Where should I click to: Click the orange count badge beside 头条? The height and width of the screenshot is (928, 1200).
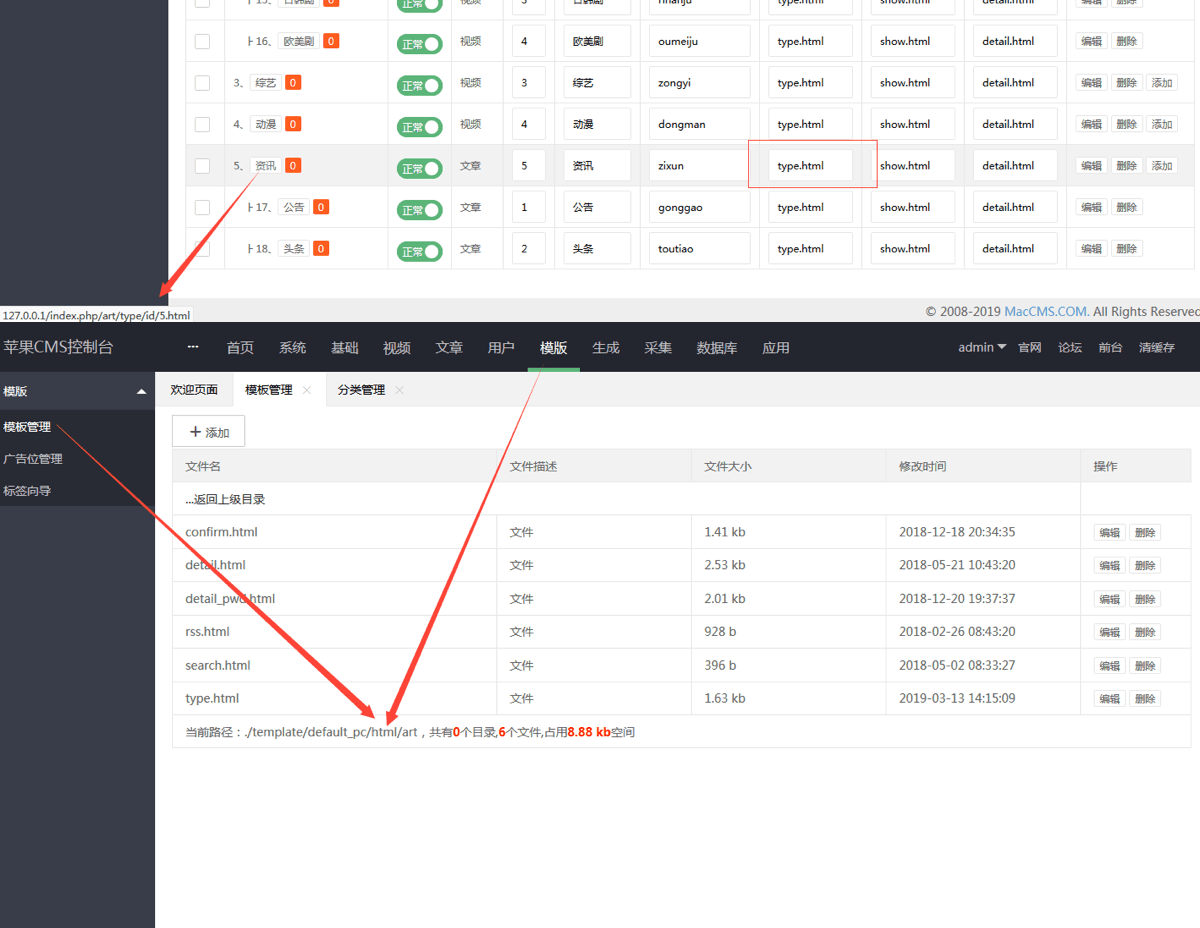coord(321,249)
